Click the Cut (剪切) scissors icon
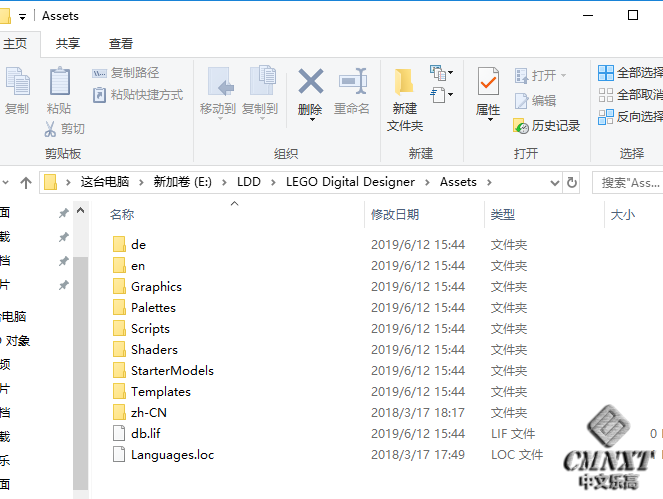Image resolution: width=663 pixels, height=499 pixels. (x=52, y=129)
